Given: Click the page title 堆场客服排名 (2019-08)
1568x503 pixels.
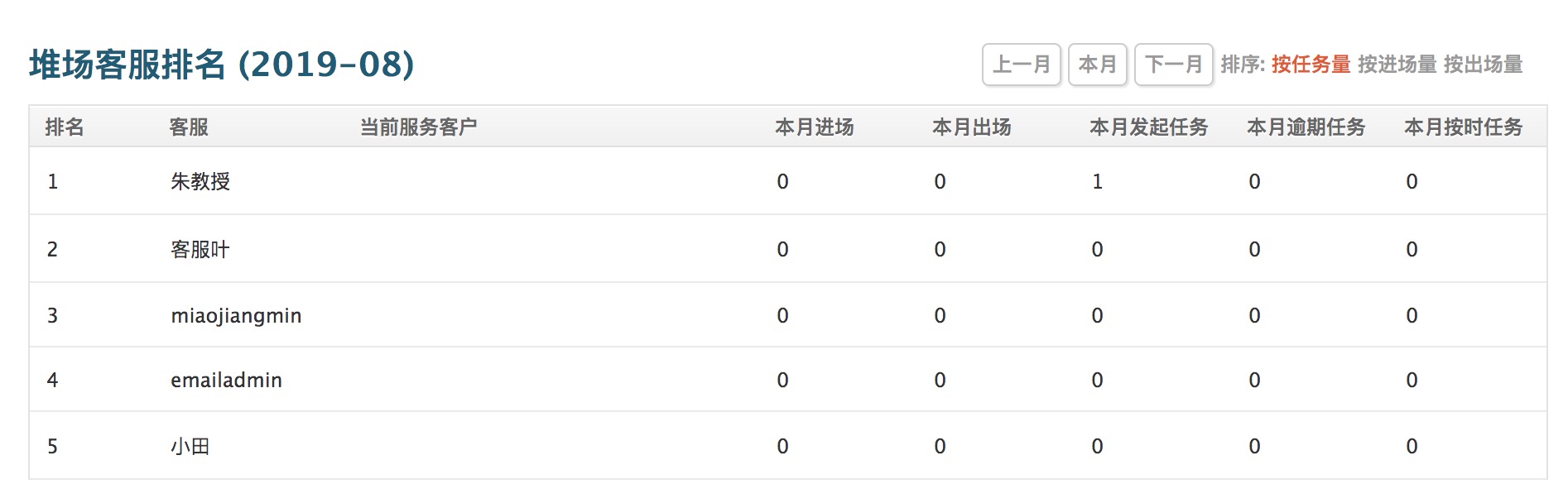Looking at the screenshot, I should (222, 65).
